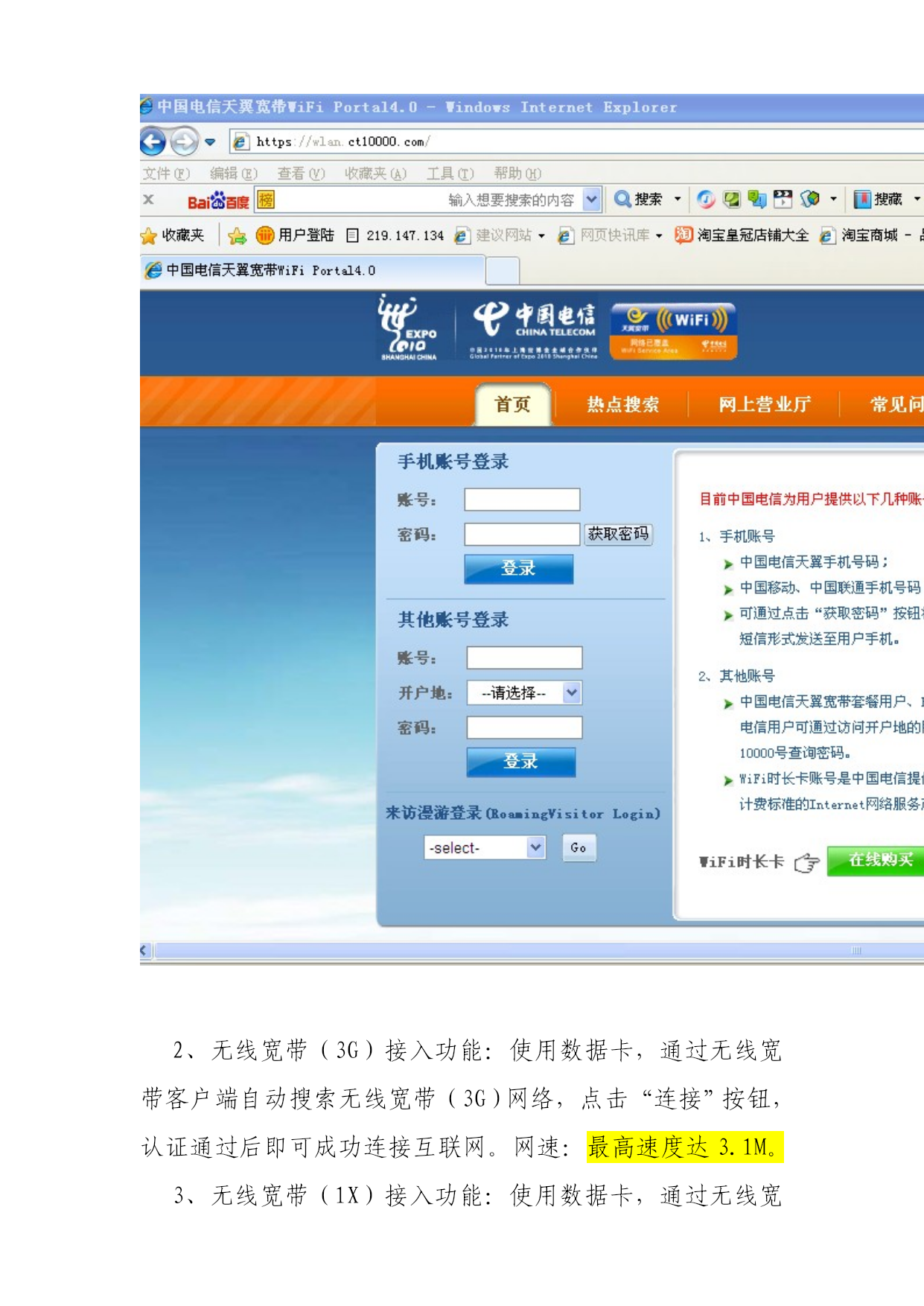The width and height of the screenshot is (924, 1306).
Task: Click the add-to-favorites-bar star icon
Action: pyautogui.click(x=238, y=236)
